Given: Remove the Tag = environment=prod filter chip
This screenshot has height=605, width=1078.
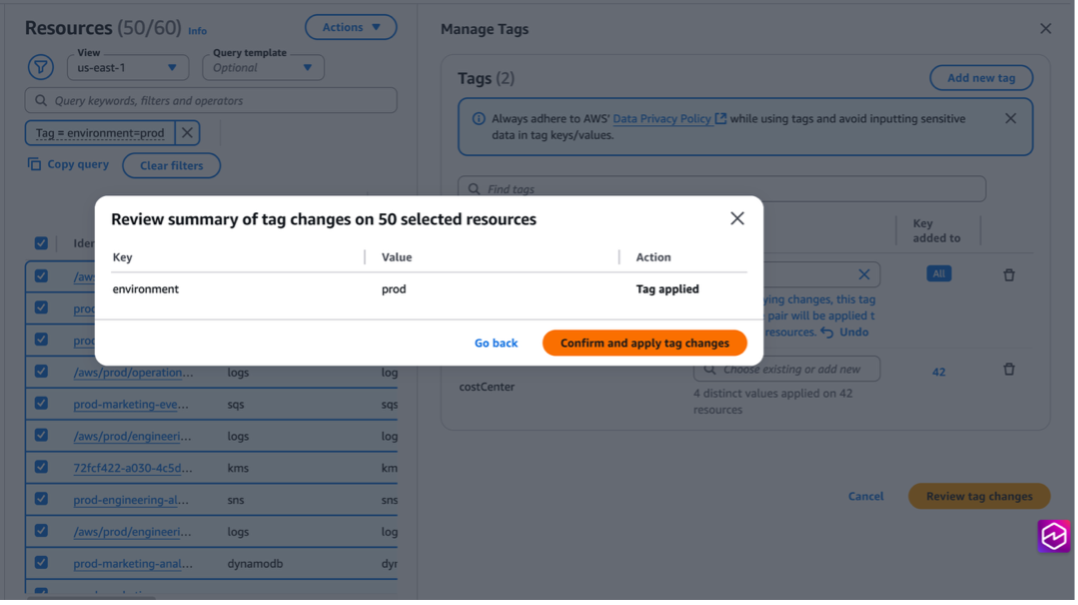Looking at the screenshot, I should [185, 132].
